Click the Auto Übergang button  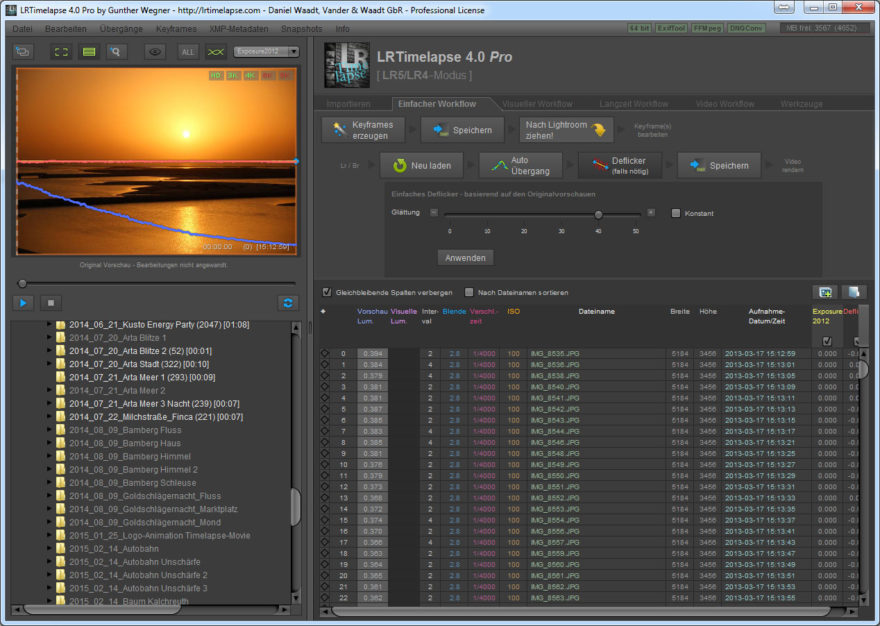coord(521,166)
